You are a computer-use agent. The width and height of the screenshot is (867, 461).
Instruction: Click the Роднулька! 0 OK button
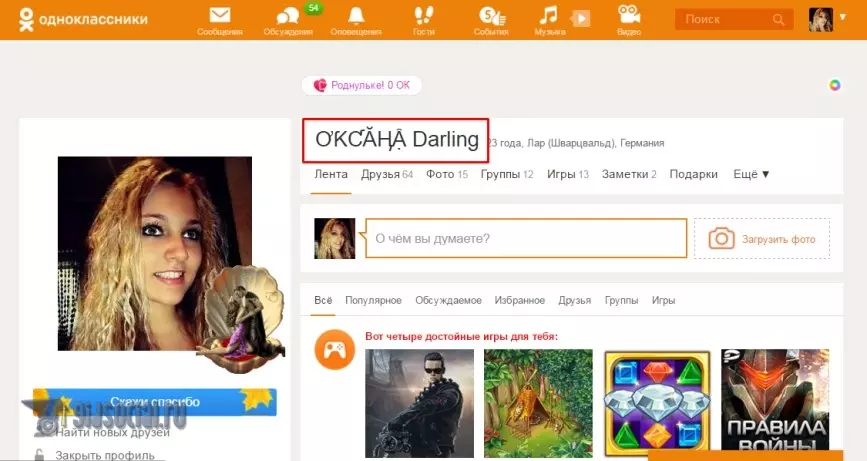[362, 86]
